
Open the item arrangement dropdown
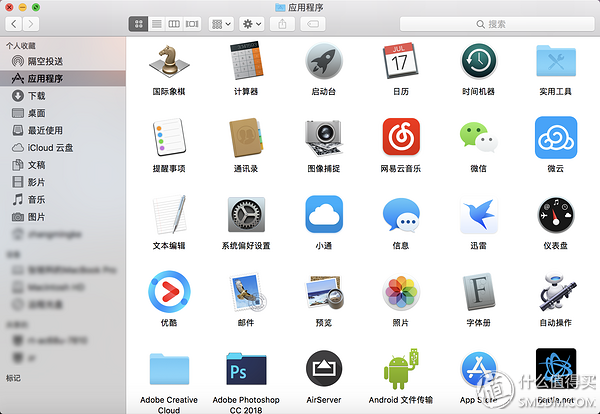(221, 24)
